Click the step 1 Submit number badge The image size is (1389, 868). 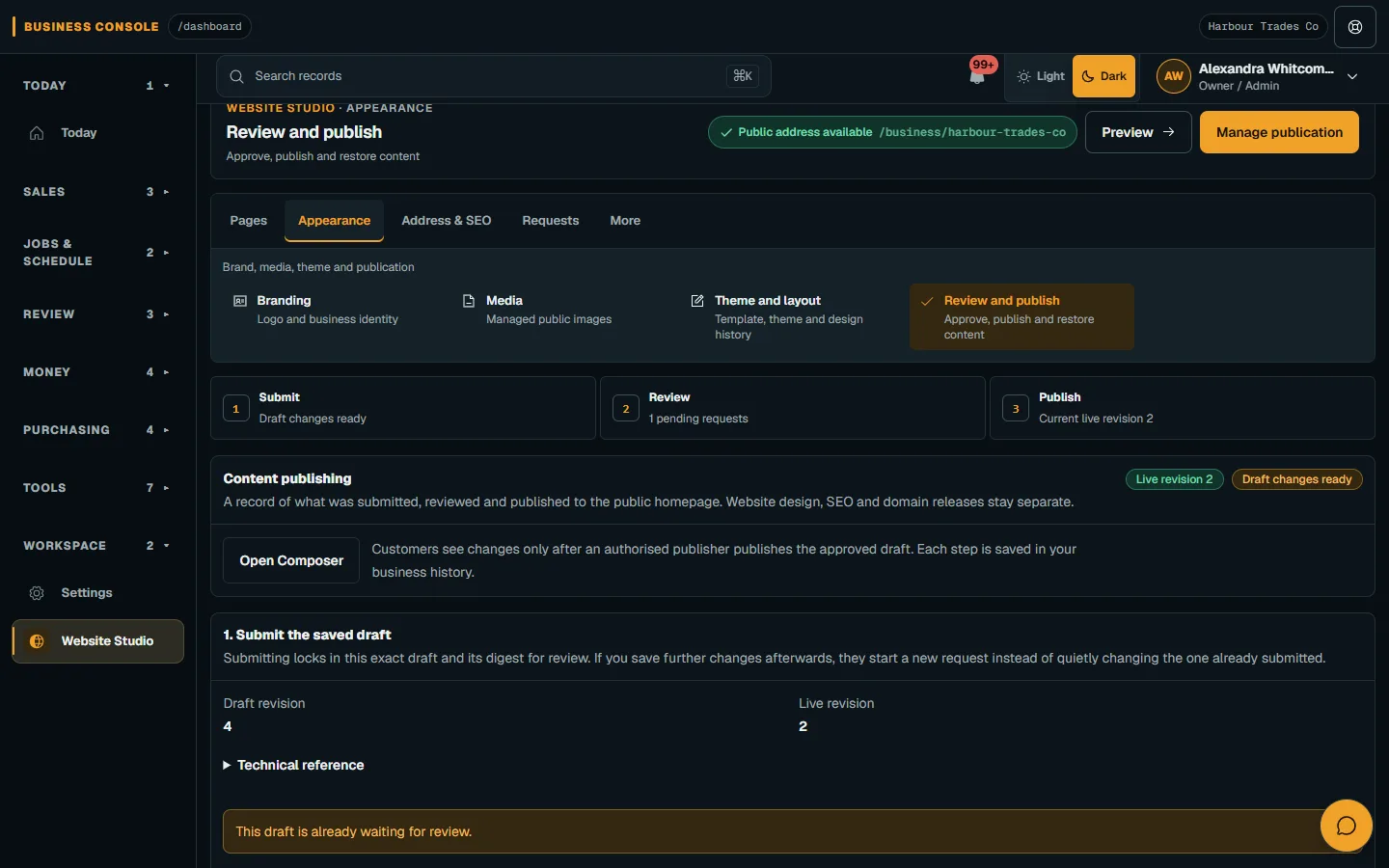[x=236, y=409]
